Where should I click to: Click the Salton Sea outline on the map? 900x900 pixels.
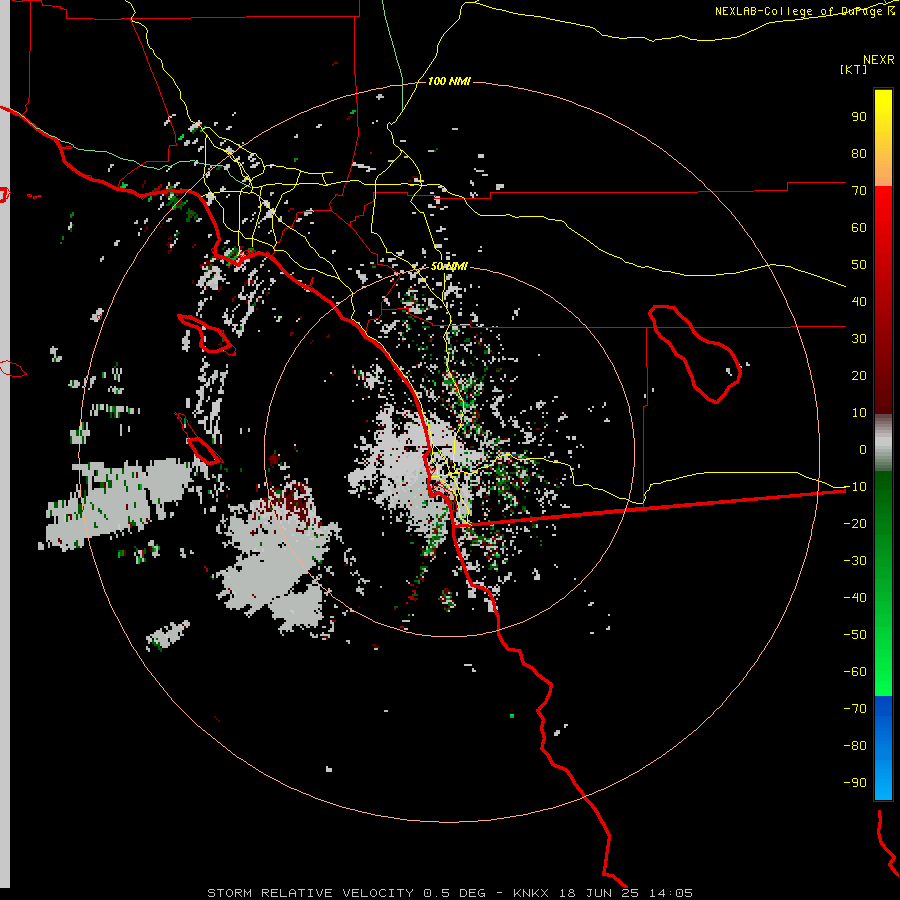[695, 354]
